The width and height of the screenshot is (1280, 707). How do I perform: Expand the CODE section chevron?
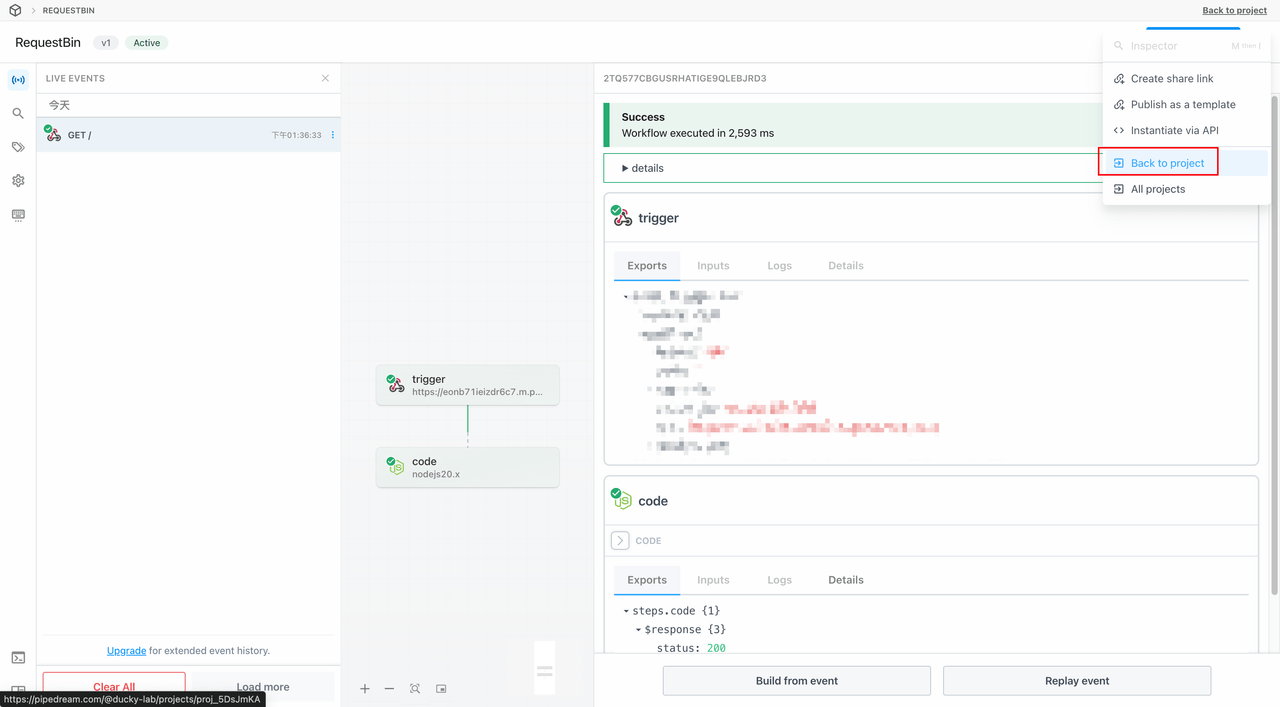tap(620, 540)
